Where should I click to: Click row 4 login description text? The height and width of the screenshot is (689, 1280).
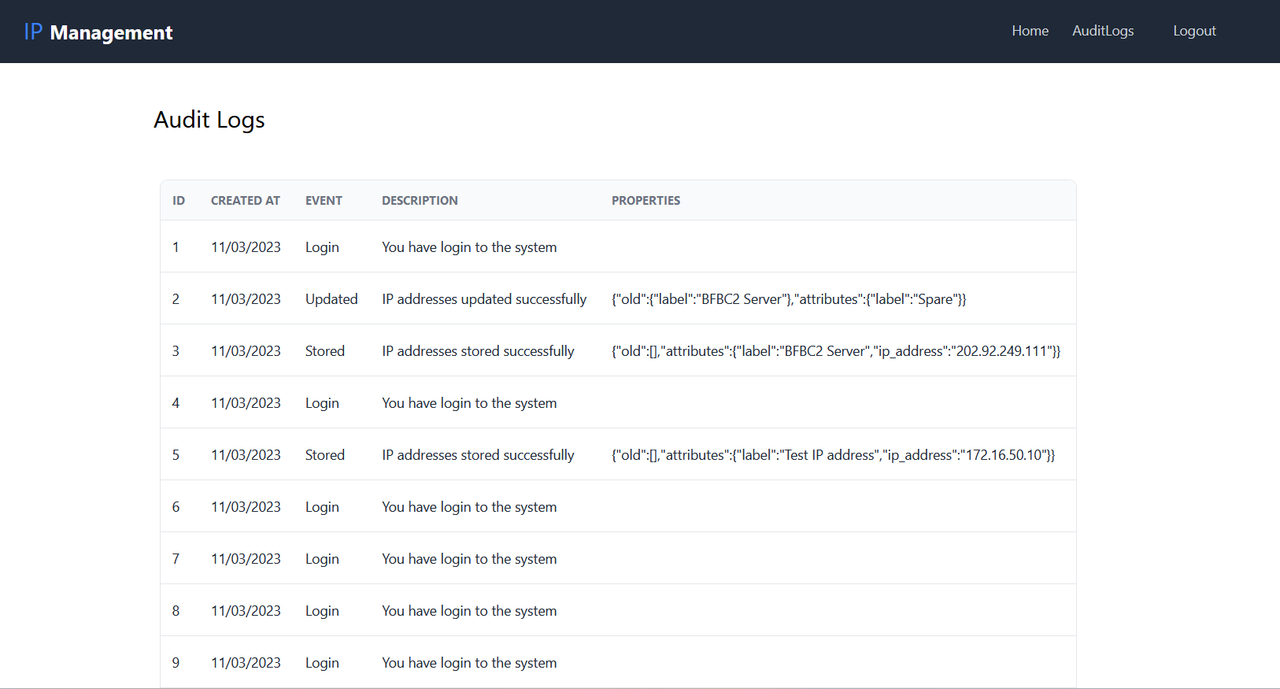(x=469, y=403)
